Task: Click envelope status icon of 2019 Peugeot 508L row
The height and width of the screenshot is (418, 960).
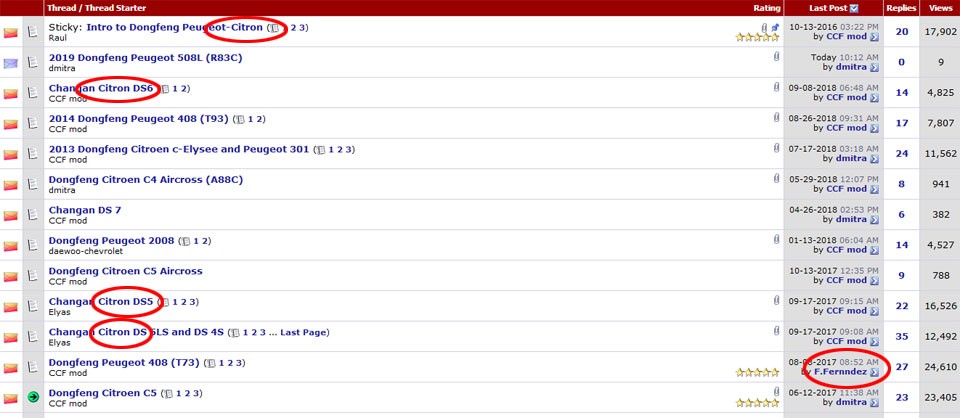Action: [x=10, y=62]
